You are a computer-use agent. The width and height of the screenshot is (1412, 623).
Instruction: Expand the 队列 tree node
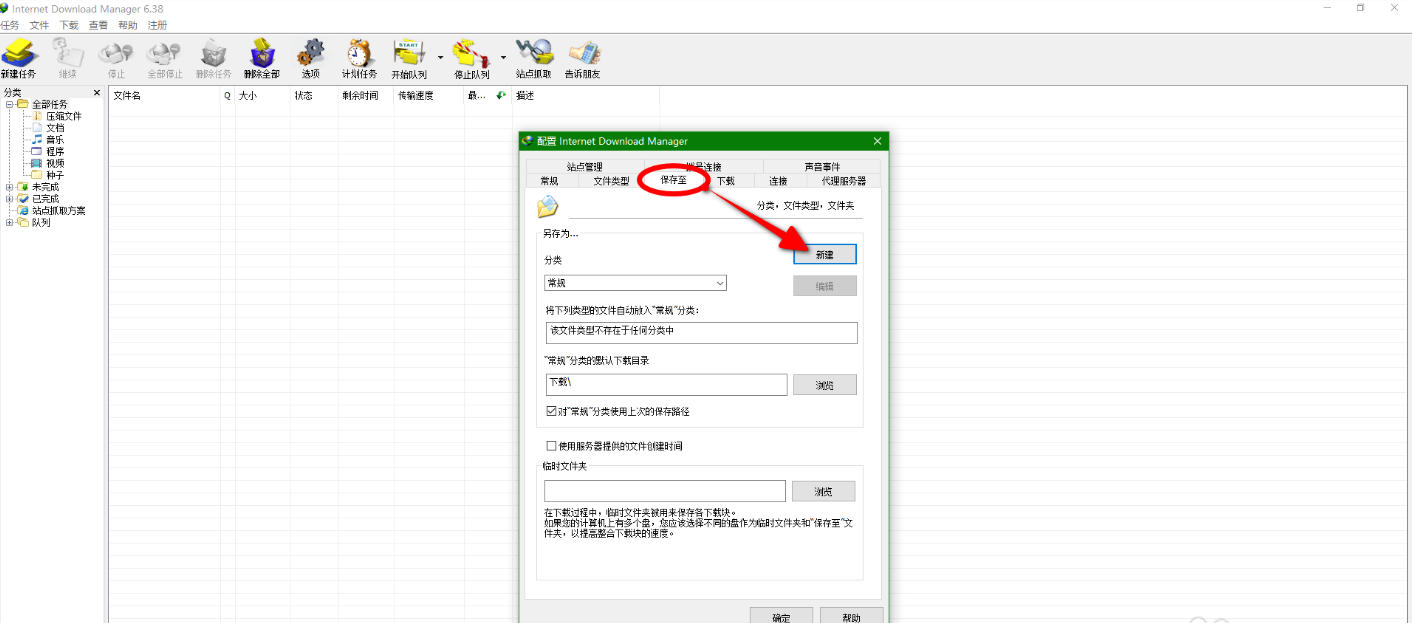[9, 222]
